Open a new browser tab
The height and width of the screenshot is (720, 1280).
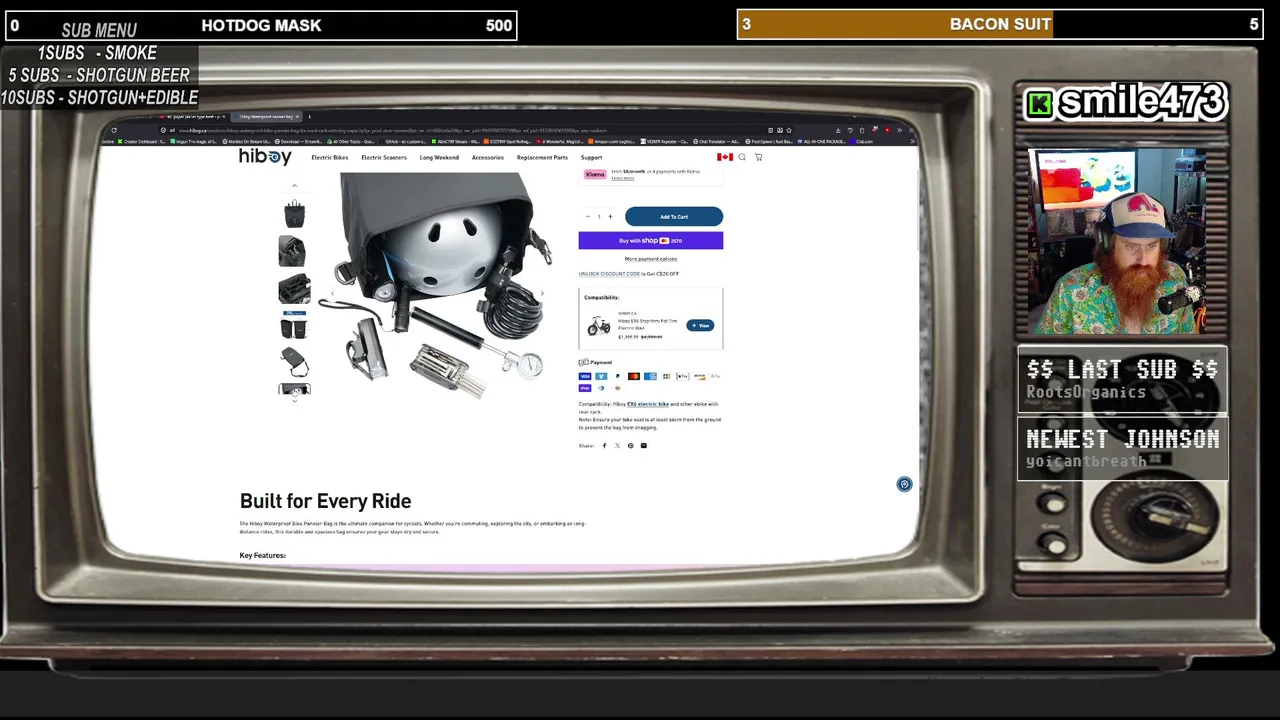click(x=309, y=117)
